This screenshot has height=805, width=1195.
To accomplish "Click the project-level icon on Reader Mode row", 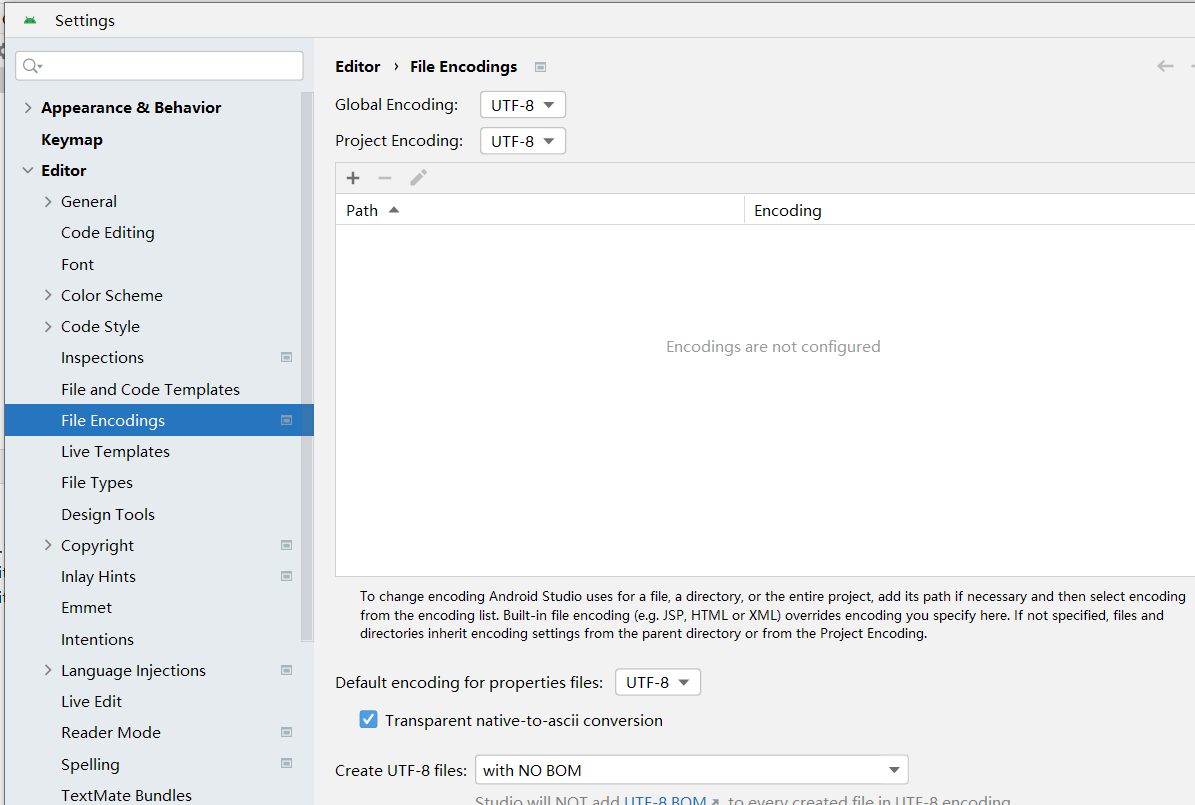I will tap(287, 733).
